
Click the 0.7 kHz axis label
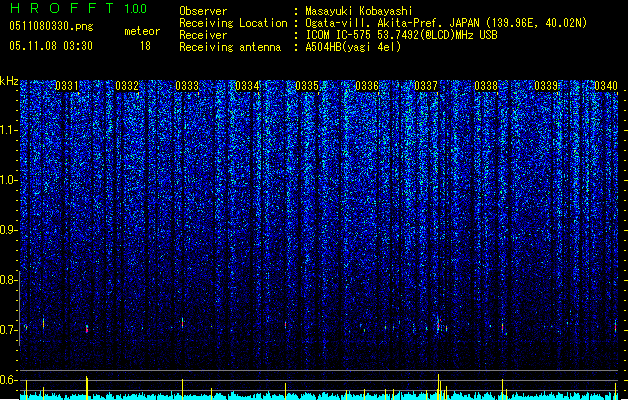pos(9,330)
